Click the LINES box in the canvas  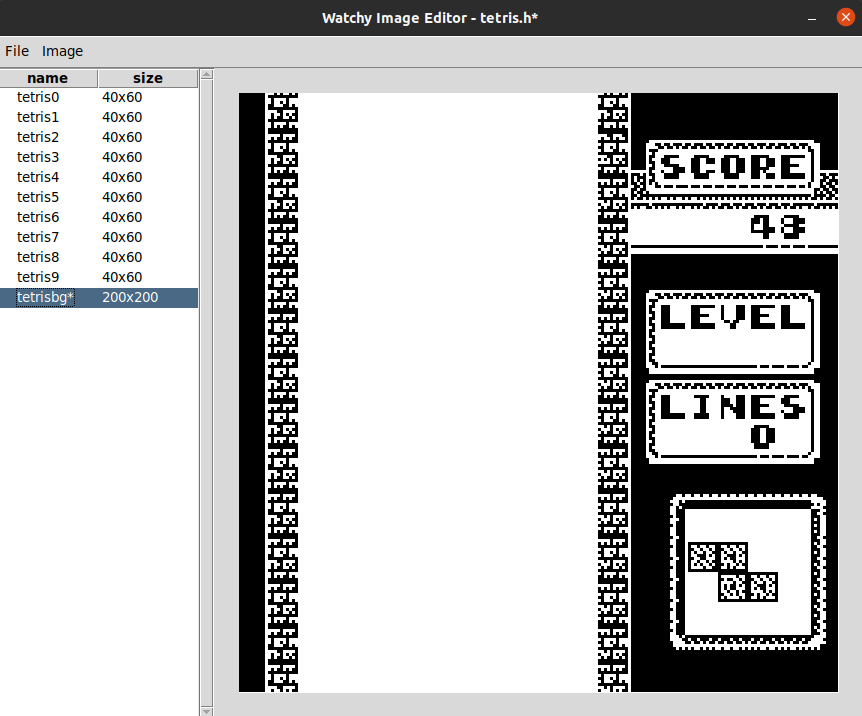(733, 421)
